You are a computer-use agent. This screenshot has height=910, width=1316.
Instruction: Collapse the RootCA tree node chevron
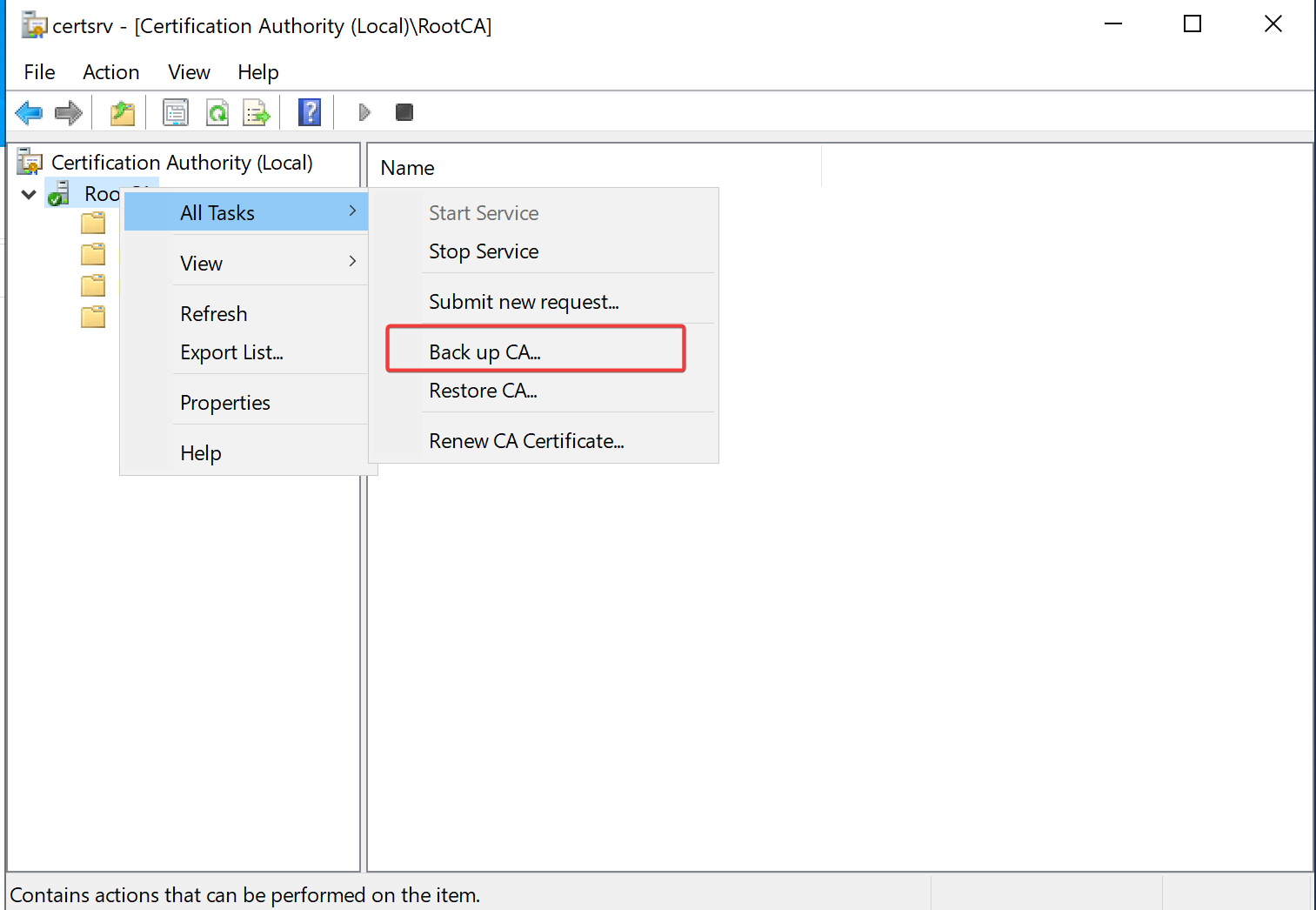[x=29, y=194]
